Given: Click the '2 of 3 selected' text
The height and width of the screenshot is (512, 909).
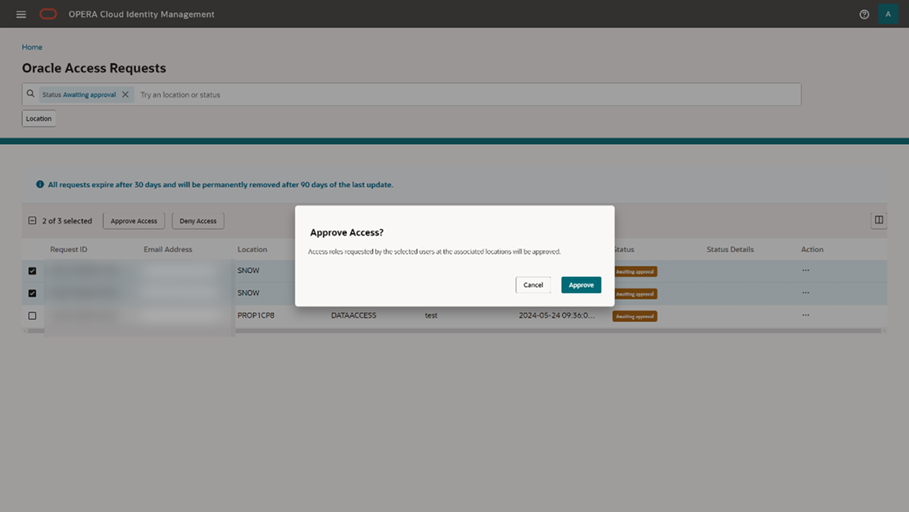Looking at the screenshot, I should tap(67, 221).
